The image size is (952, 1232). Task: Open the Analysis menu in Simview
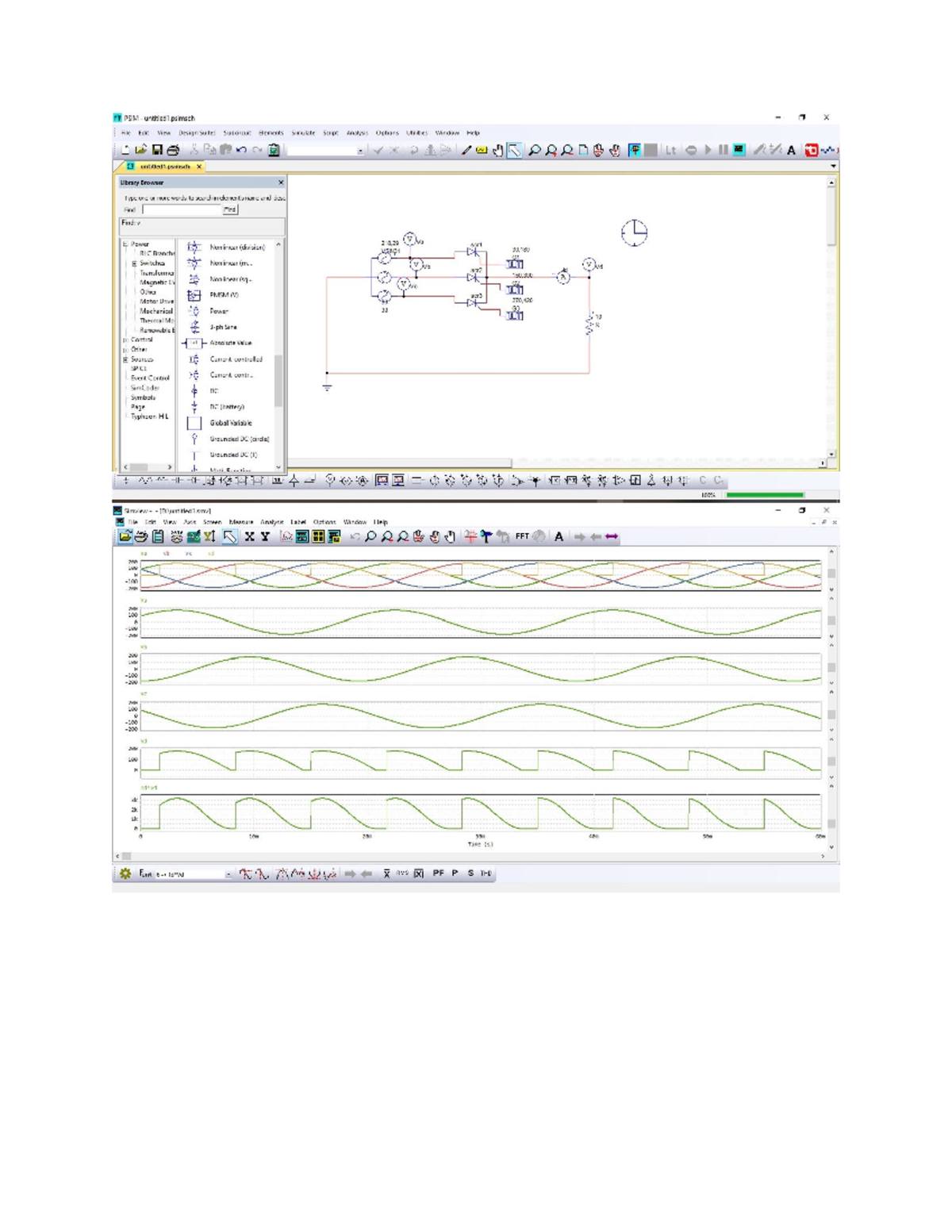point(272,522)
